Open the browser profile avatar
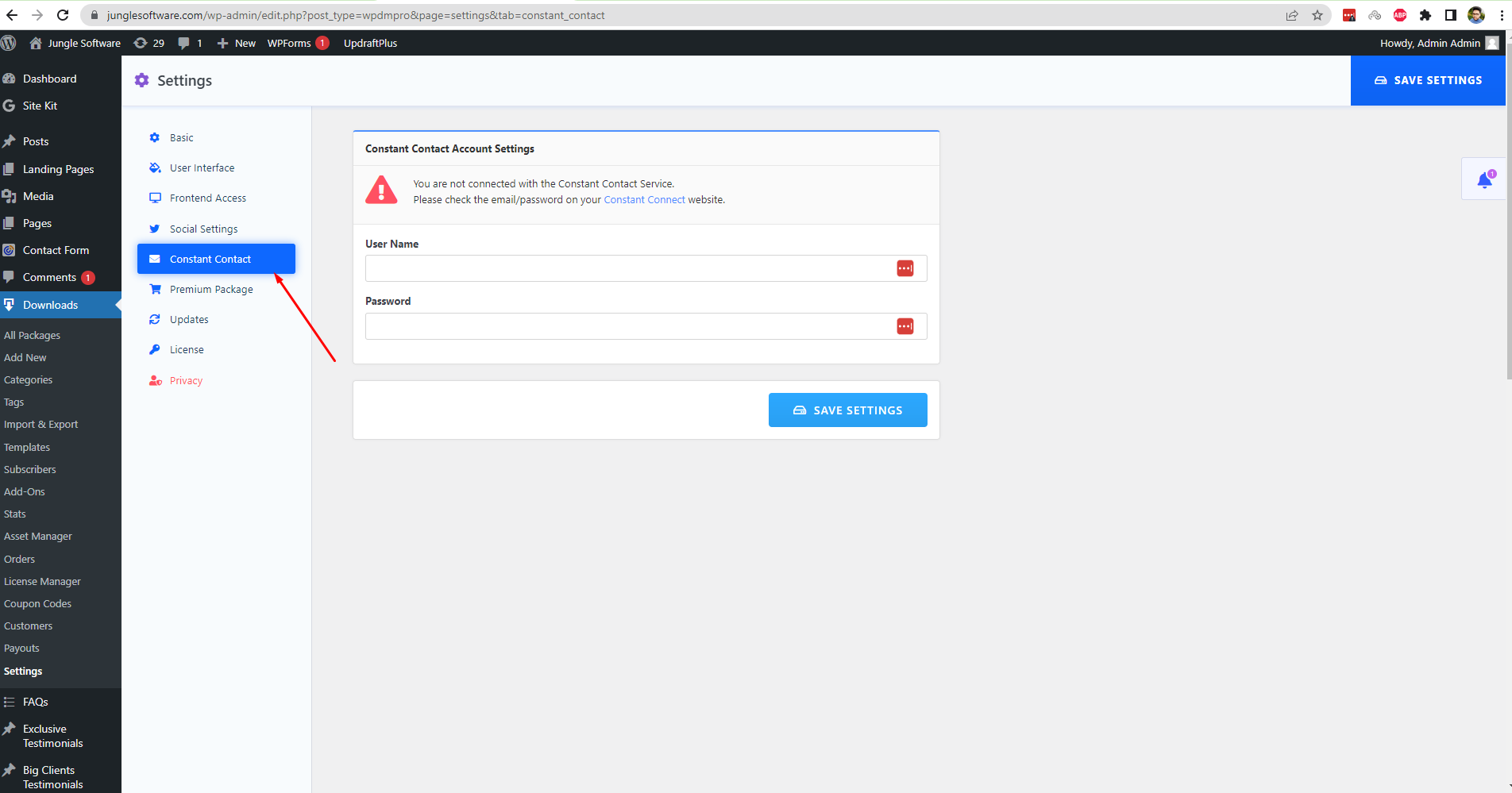This screenshot has width=1512, height=793. [x=1476, y=15]
